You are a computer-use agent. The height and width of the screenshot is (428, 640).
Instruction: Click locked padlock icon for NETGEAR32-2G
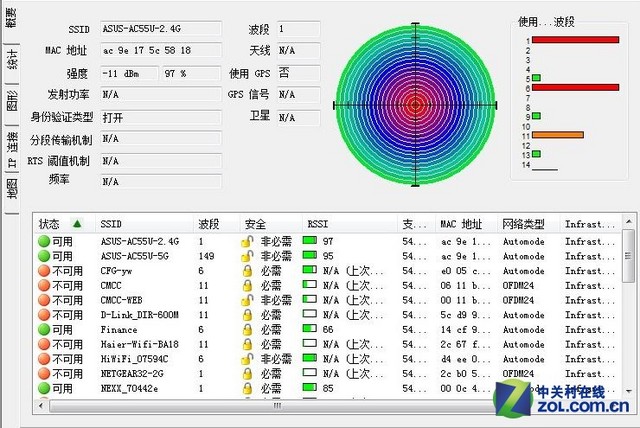tap(247, 374)
